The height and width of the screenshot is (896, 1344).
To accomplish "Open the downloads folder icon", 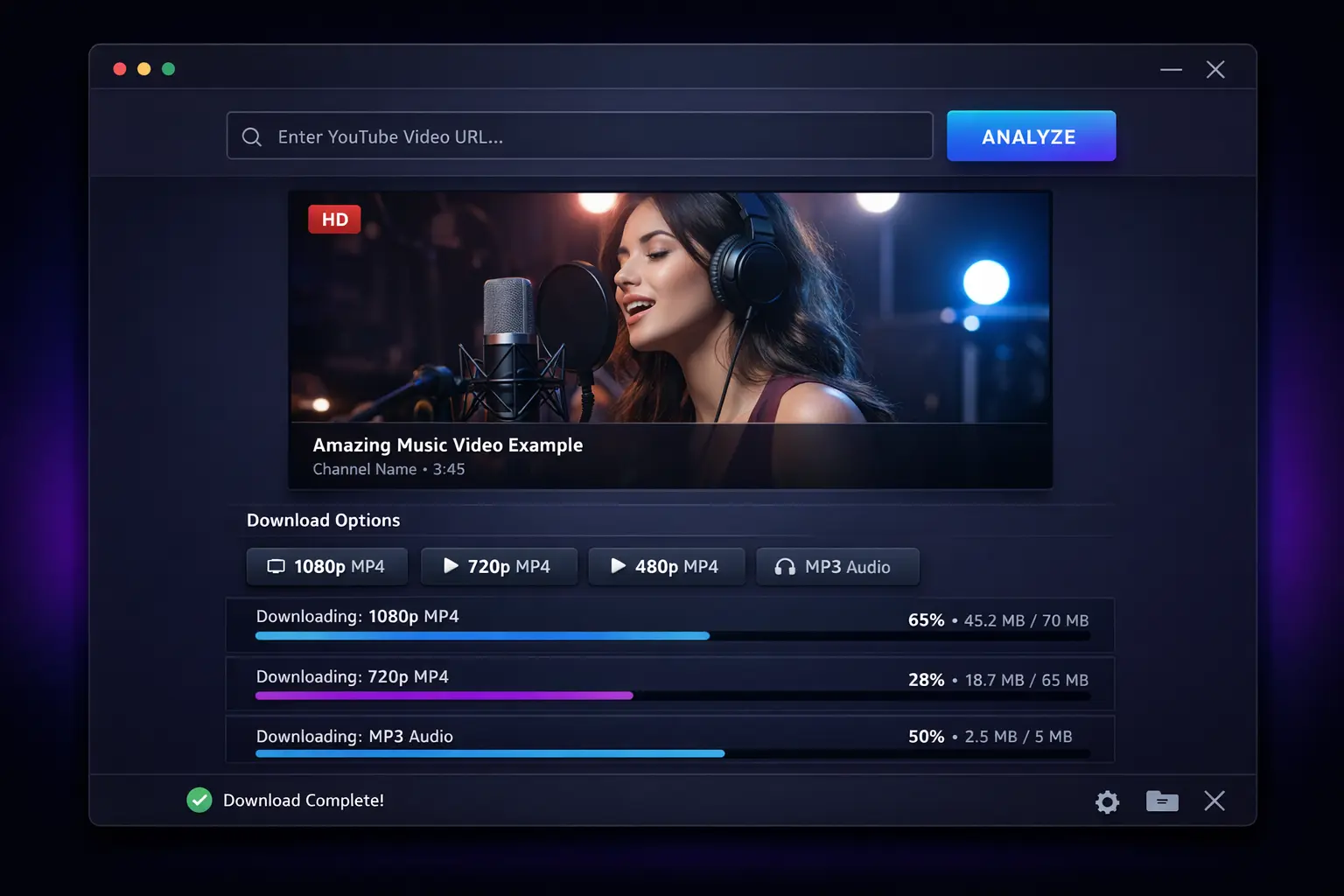I will tap(1162, 801).
